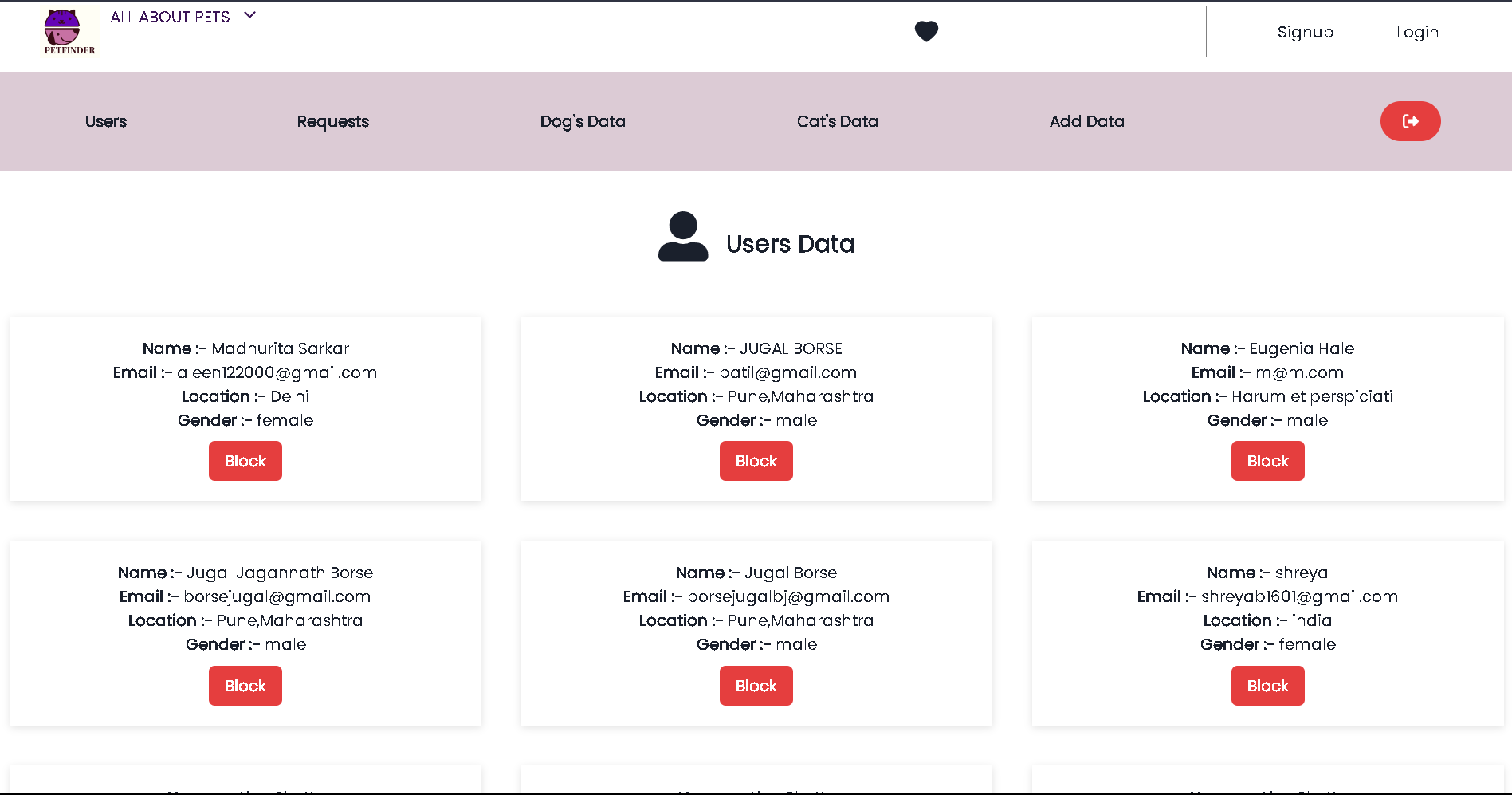
Task: Block user Eugenia Hale
Action: pyautogui.click(x=1267, y=460)
